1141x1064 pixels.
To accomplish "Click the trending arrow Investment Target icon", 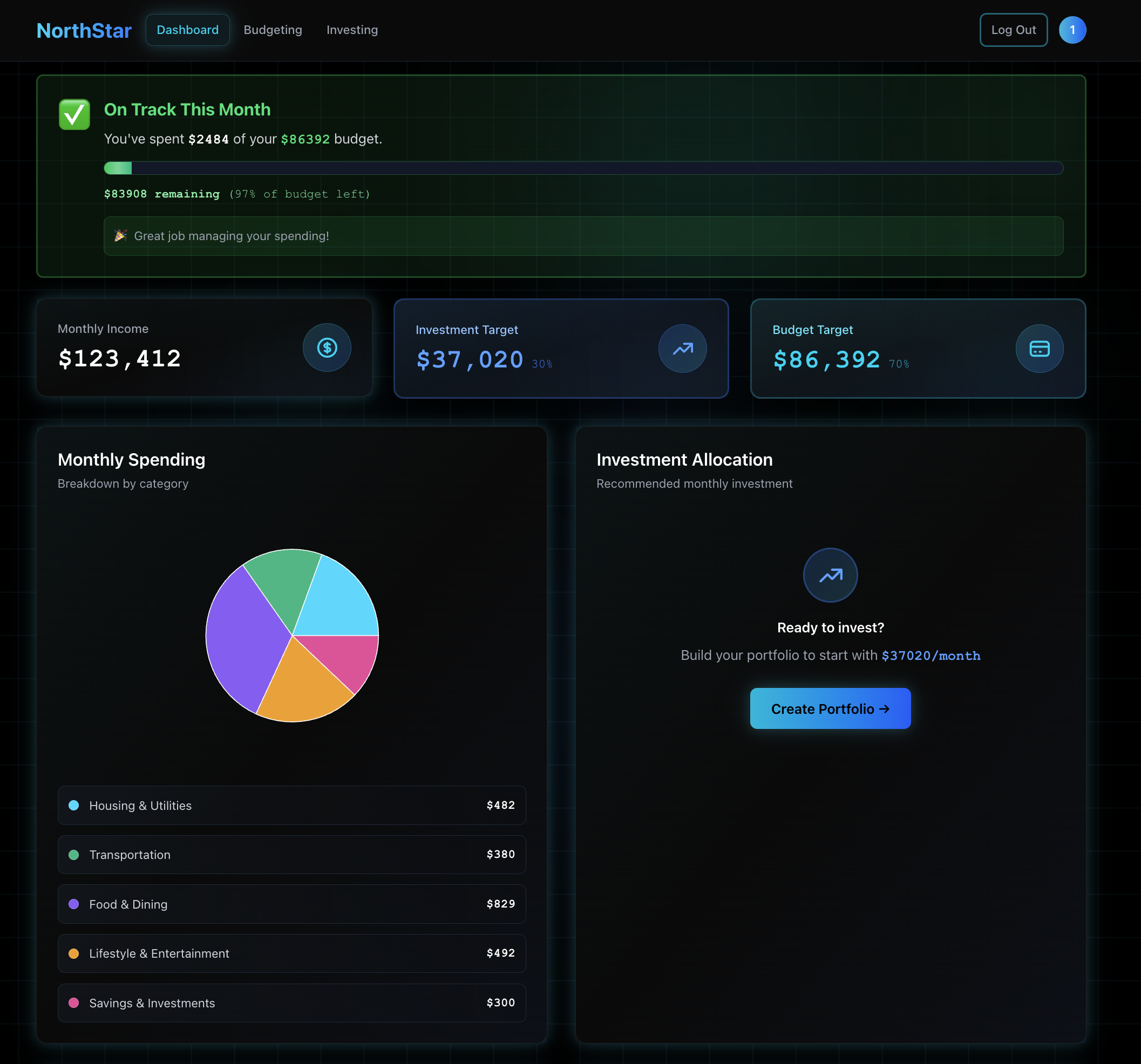I will tap(682, 349).
